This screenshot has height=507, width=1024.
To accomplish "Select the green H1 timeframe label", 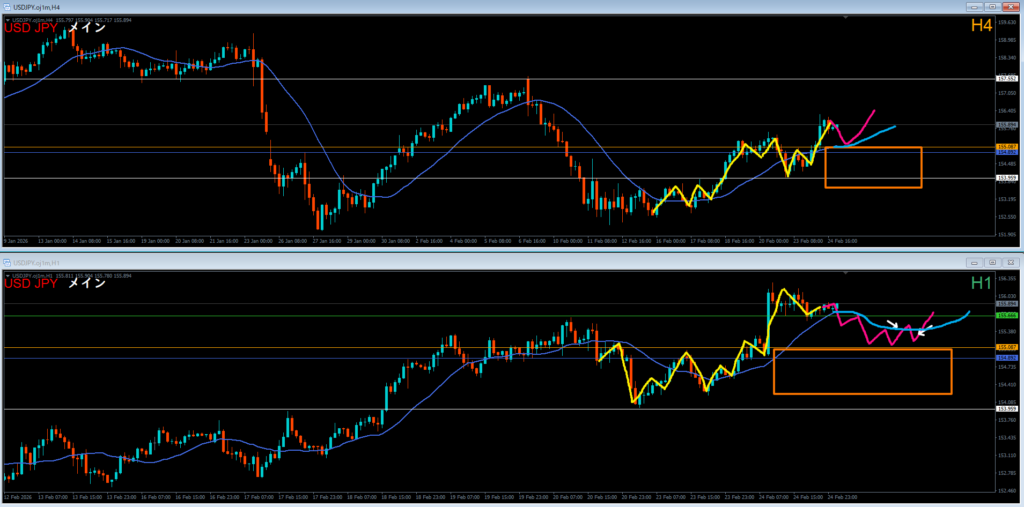I will pos(981,283).
